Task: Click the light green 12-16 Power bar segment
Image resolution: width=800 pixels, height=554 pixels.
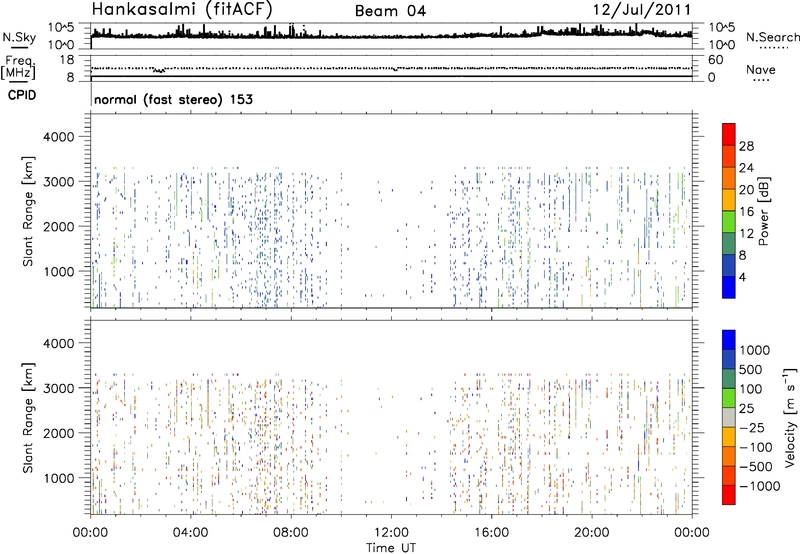Action: tap(729, 222)
